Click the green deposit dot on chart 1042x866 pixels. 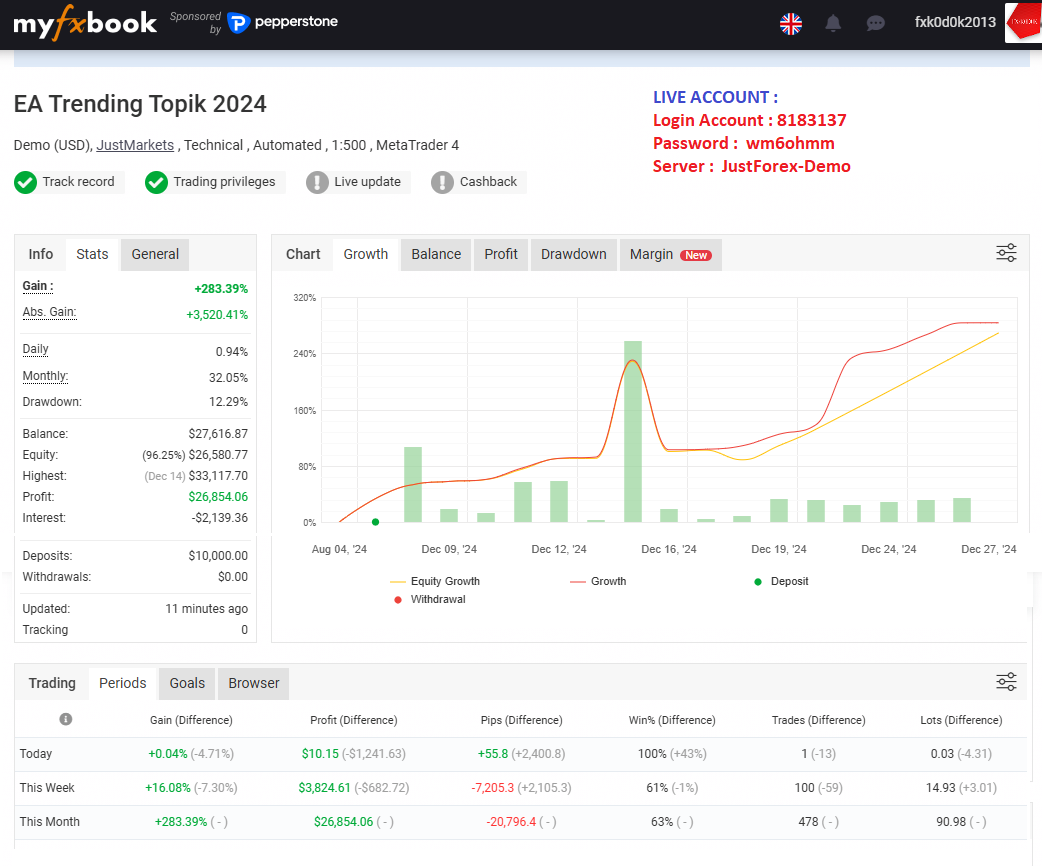pos(375,522)
